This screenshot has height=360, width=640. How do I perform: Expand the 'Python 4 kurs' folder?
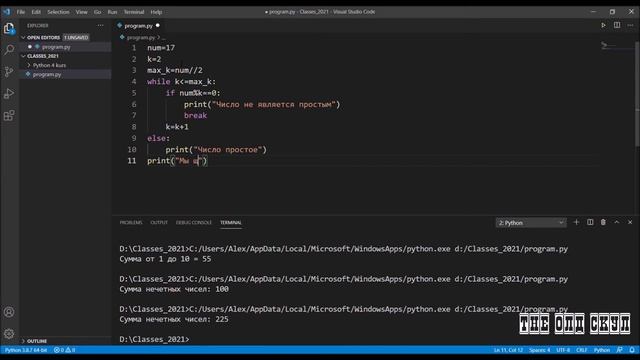49,65
